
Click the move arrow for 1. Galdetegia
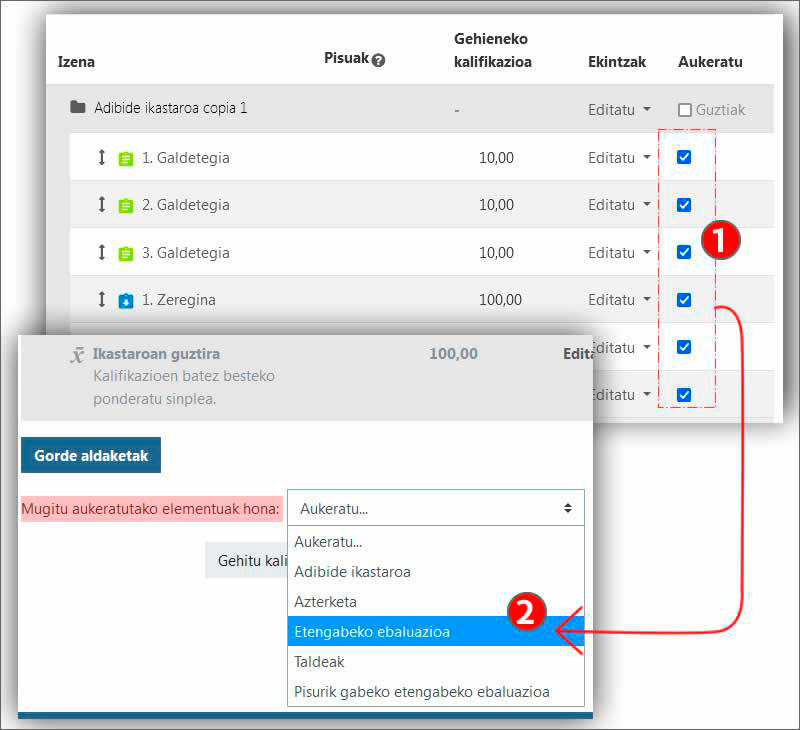[101, 157]
